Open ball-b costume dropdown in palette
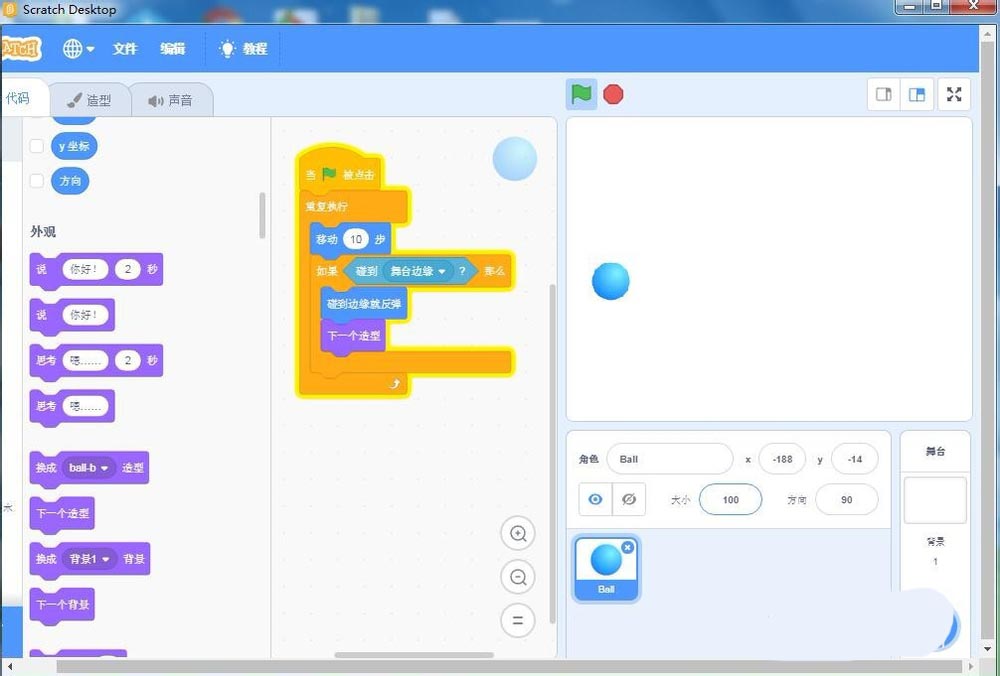 (x=89, y=467)
